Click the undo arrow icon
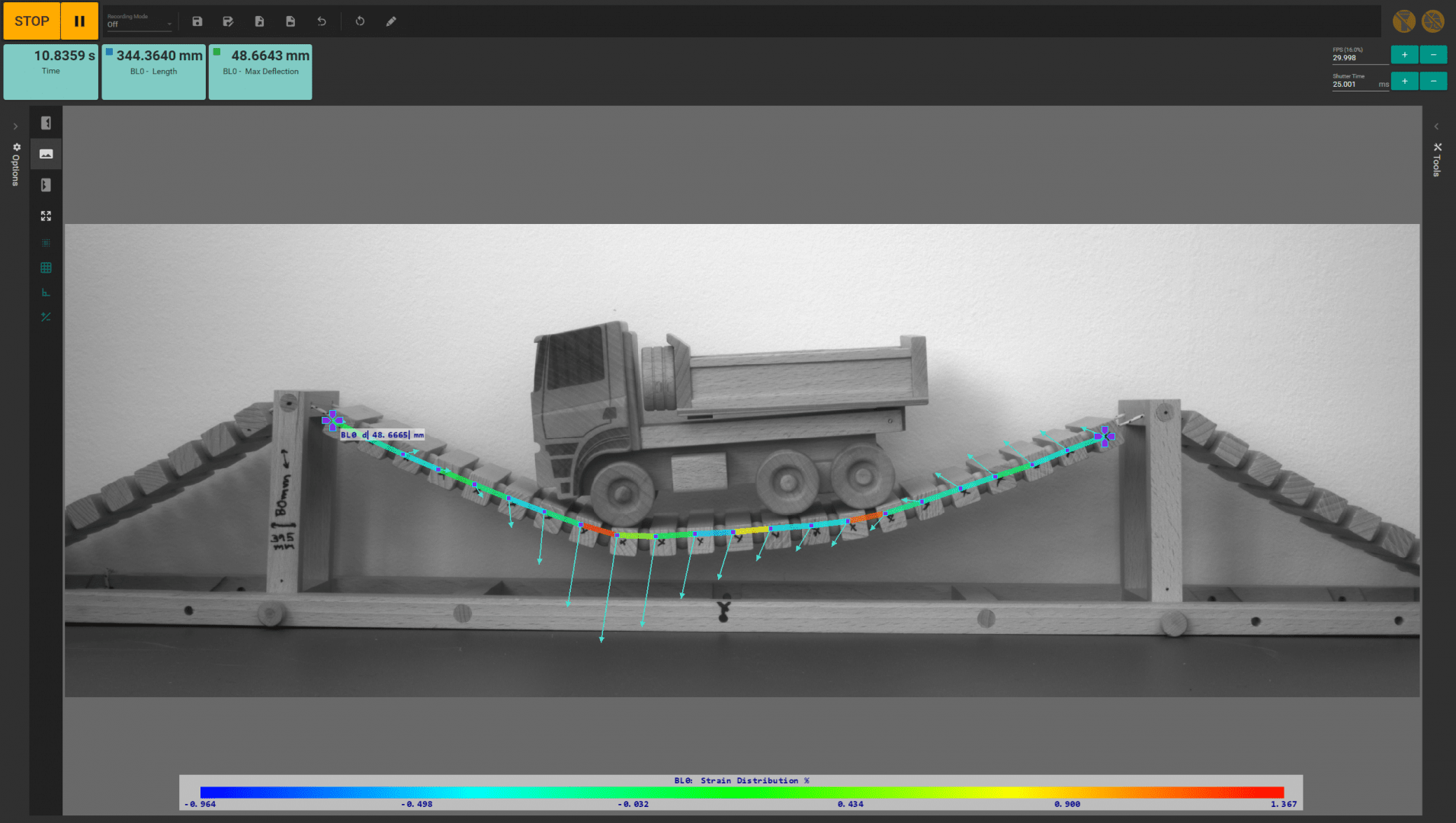Image resolution: width=1456 pixels, height=823 pixels. [322, 21]
